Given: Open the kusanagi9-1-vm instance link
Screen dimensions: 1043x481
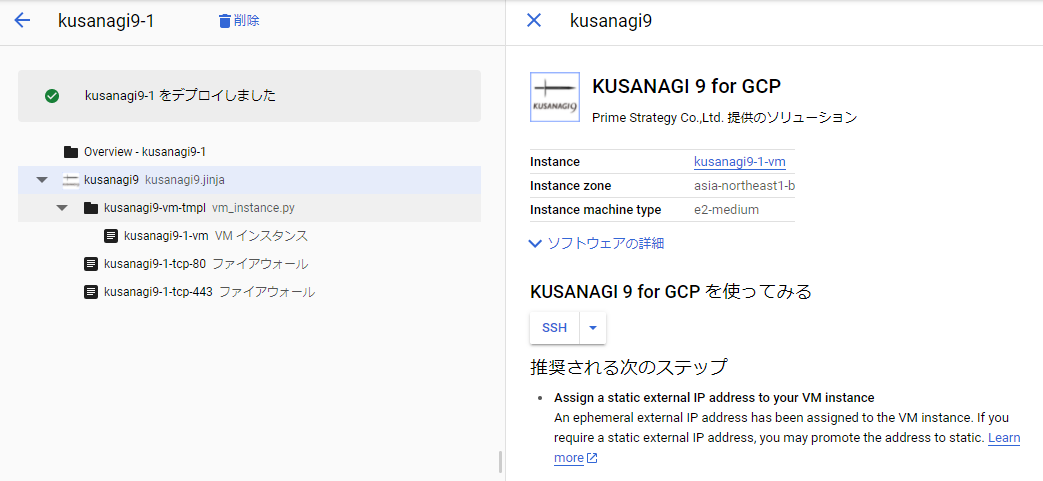Looking at the screenshot, I should click(x=740, y=162).
